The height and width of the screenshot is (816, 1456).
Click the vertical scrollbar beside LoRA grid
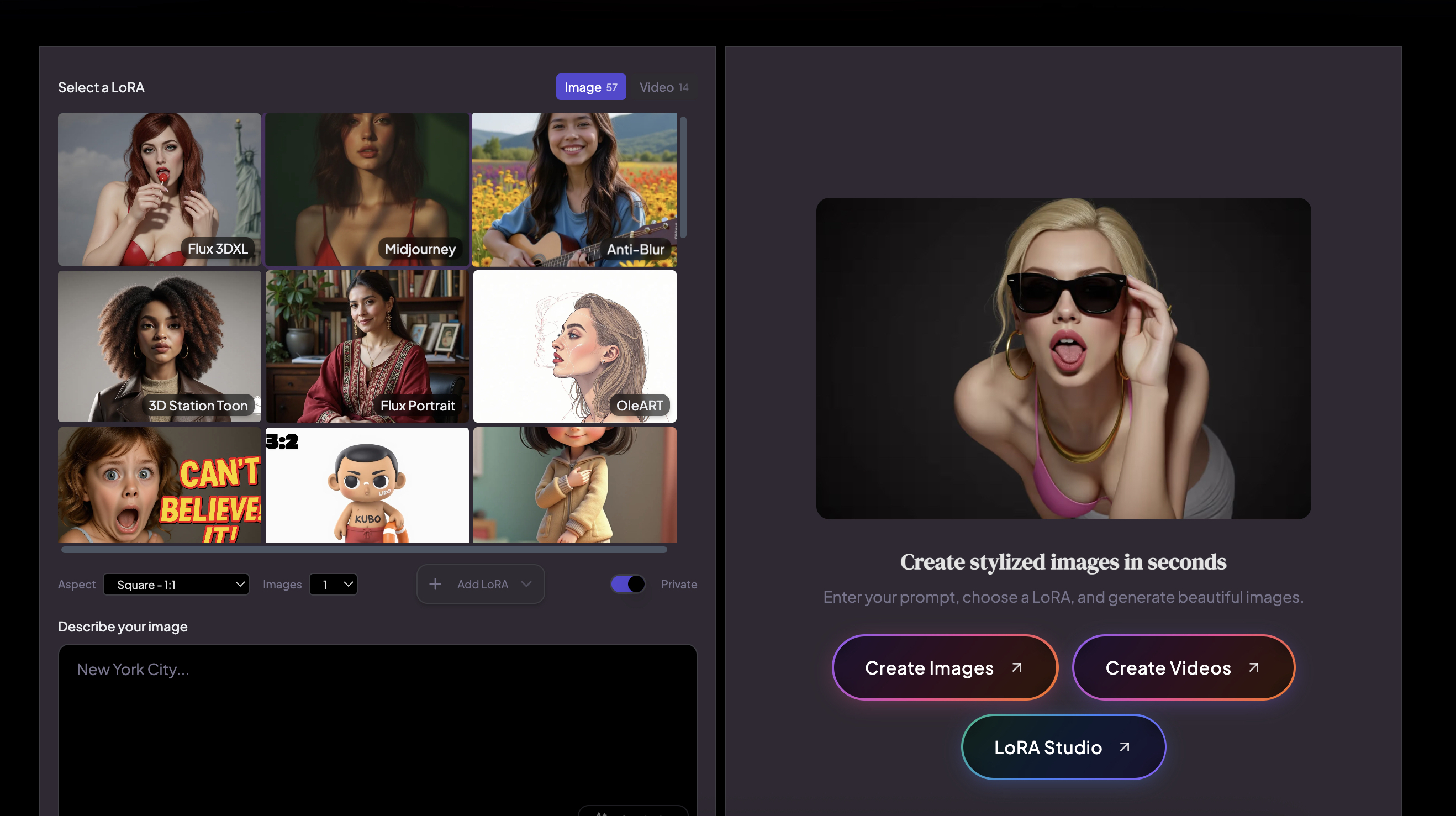coord(683,176)
